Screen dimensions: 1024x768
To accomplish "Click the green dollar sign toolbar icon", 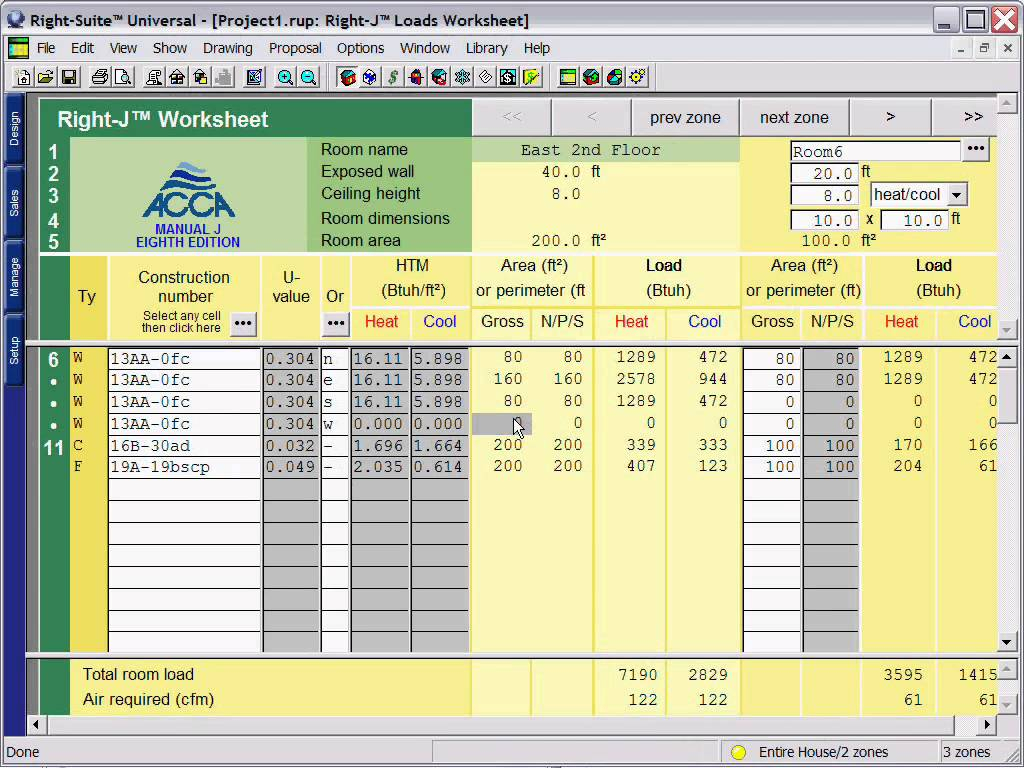I will coord(393,77).
